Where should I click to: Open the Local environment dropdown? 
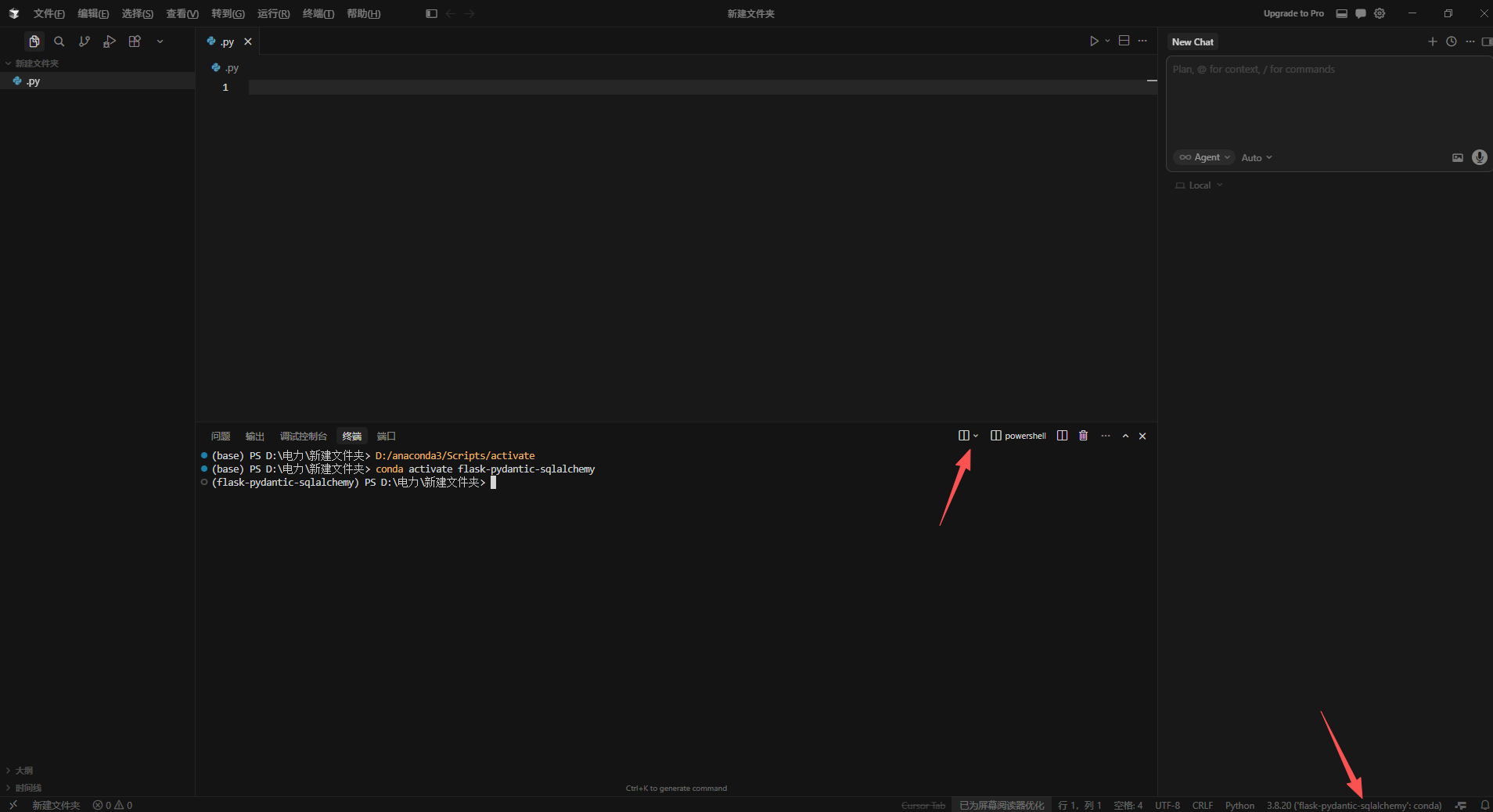click(x=1199, y=185)
